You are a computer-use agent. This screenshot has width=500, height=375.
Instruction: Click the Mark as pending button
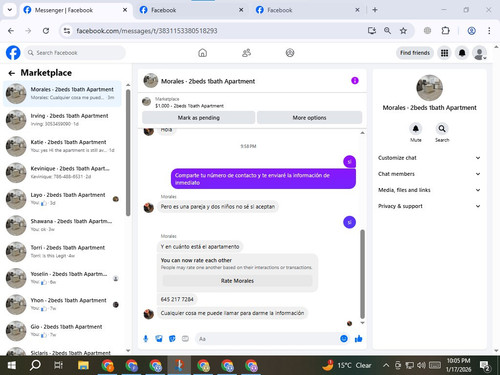pyautogui.click(x=198, y=117)
